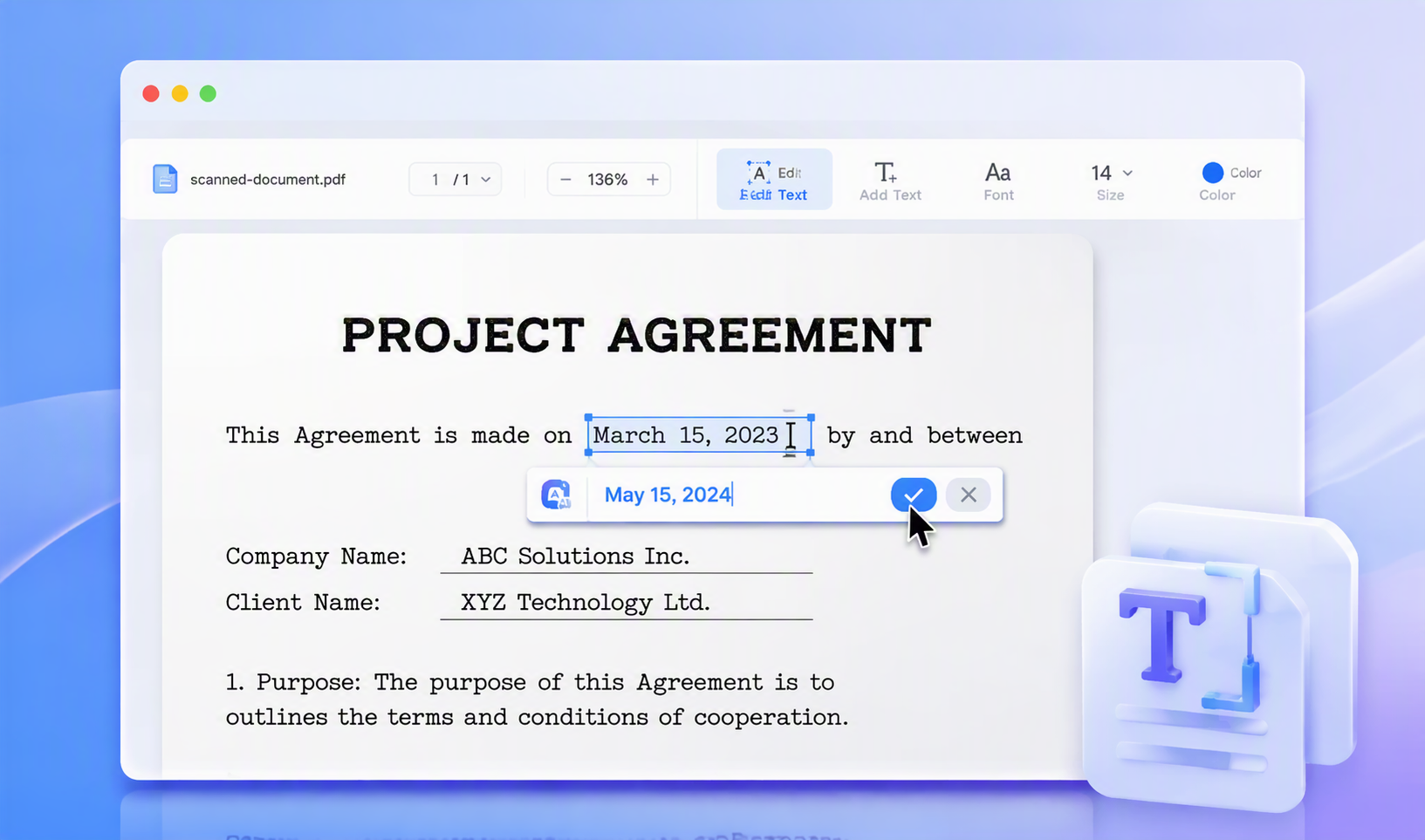1425x840 pixels.
Task: Click the Company Name: label
Action: pyautogui.click(x=316, y=556)
